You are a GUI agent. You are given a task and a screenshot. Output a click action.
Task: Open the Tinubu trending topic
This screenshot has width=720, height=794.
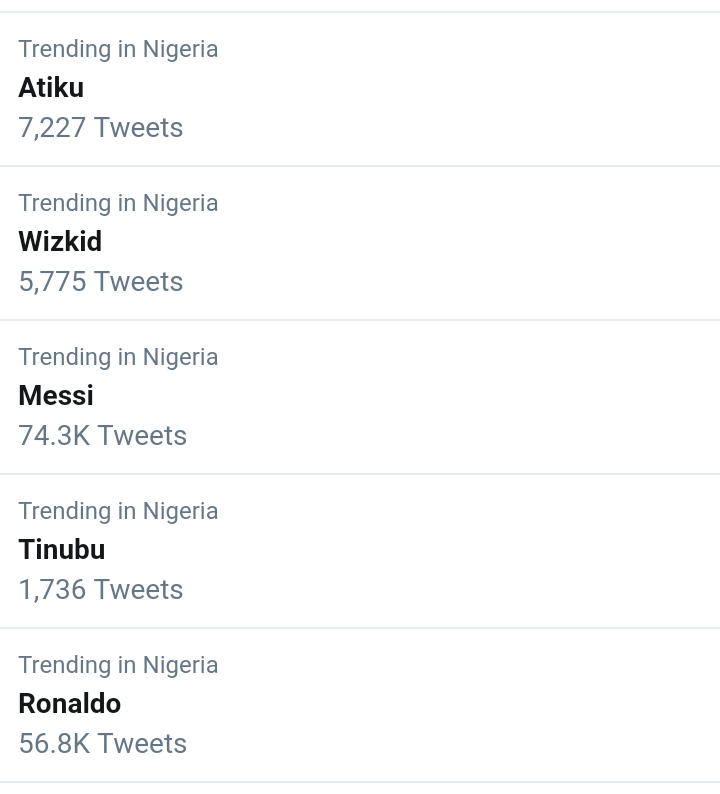tap(360, 551)
